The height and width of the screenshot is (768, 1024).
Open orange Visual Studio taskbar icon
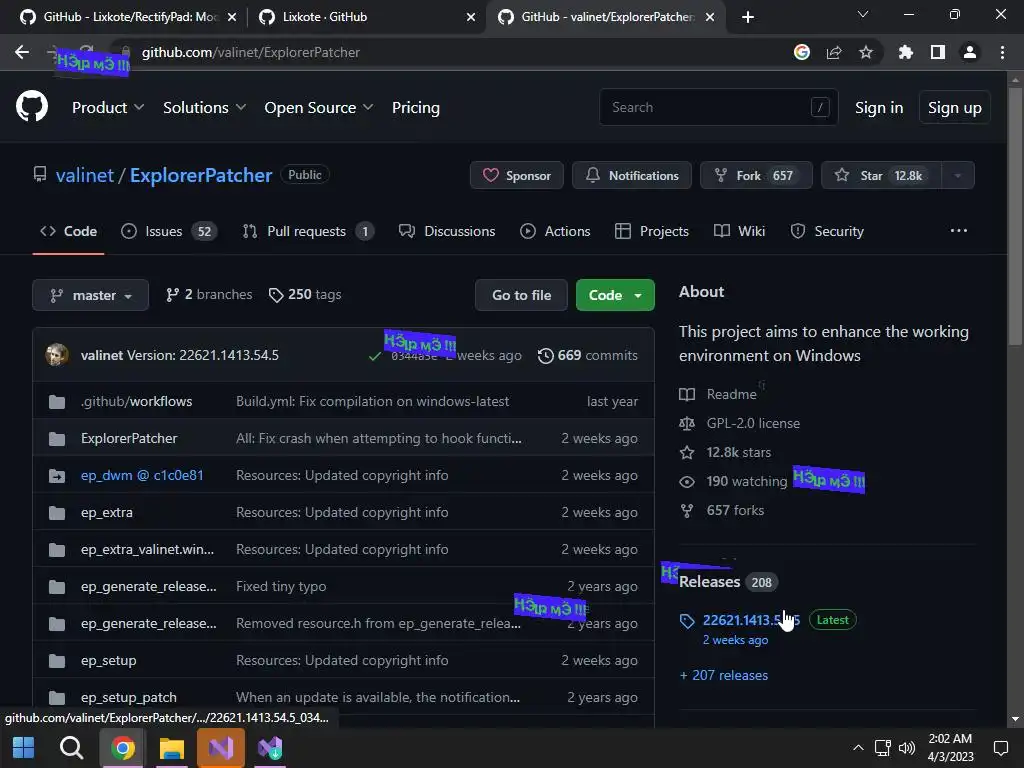coord(221,748)
